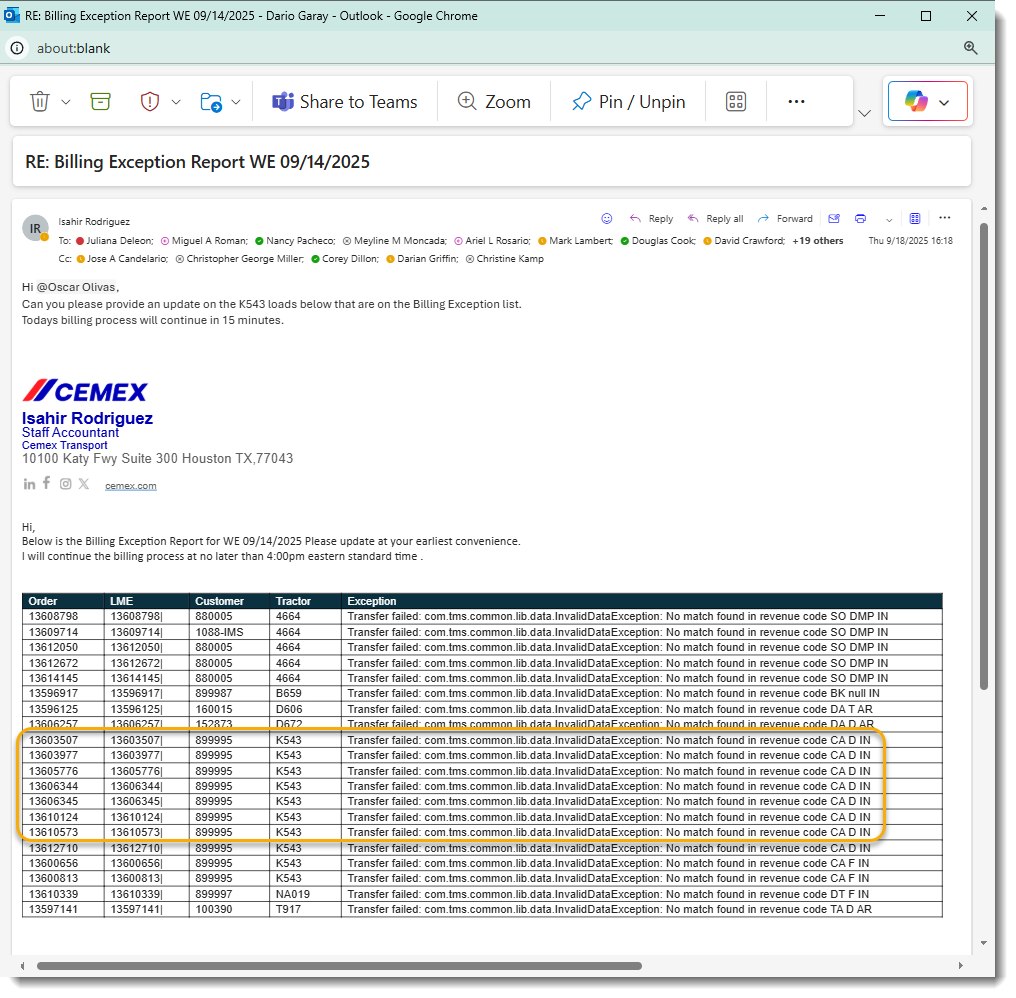Screen dimensions: 1016x998
Task: Share the email to Teams
Action: pos(344,101)
